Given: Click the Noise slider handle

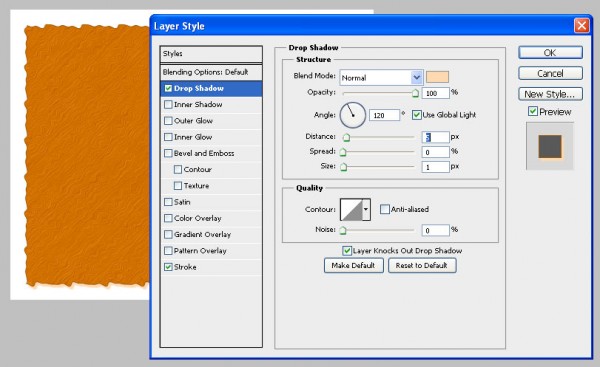Looking at the screenshot, I should (x=343, y=230).
